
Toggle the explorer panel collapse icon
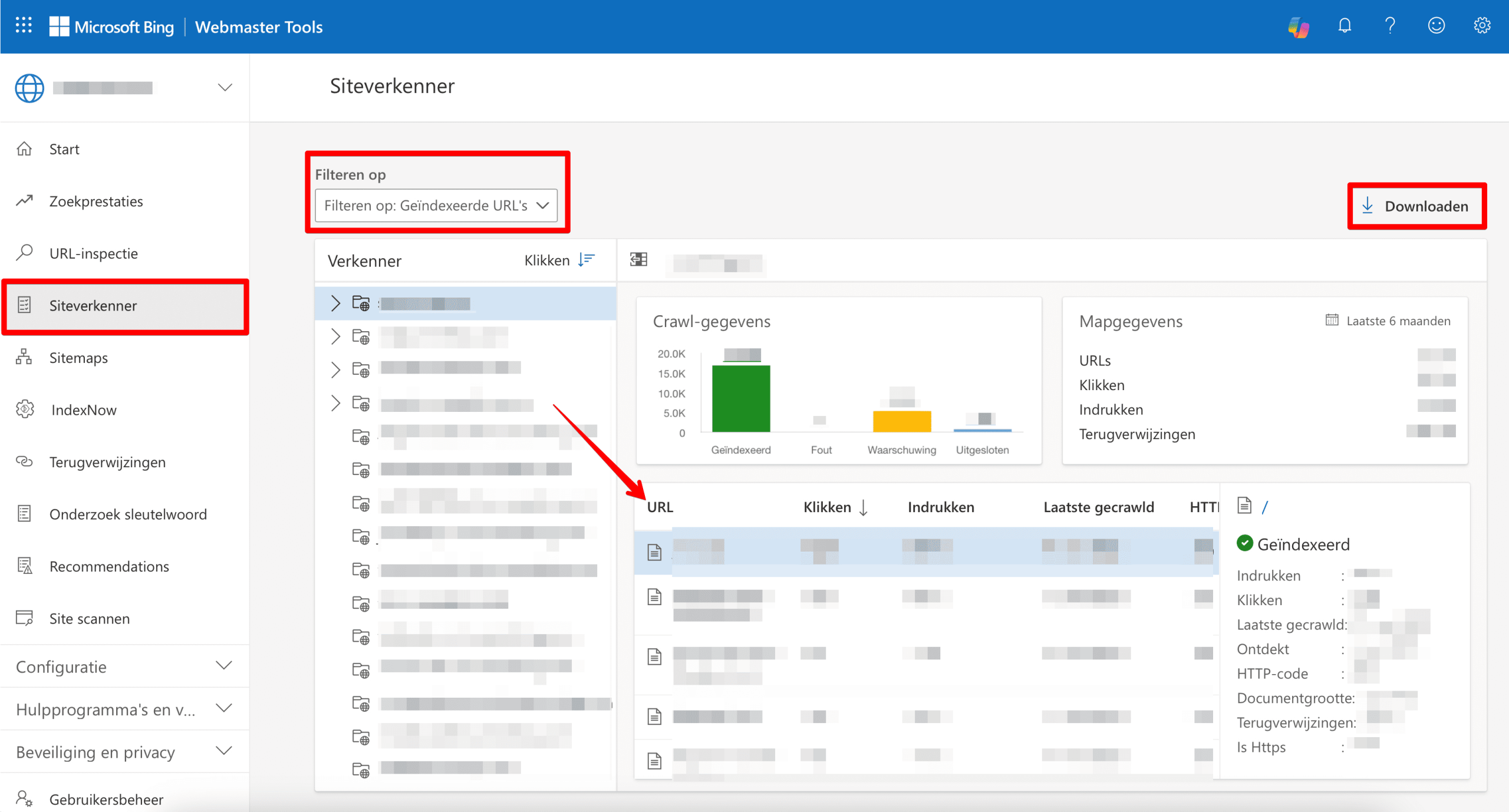(x=638, y=260)
